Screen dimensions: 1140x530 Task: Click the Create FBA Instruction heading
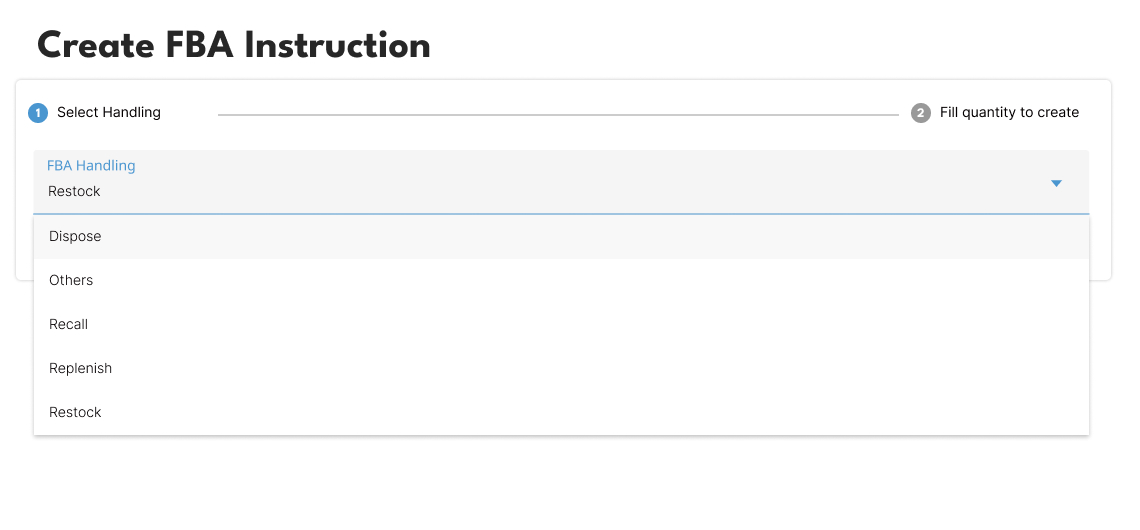pos(234,46)
